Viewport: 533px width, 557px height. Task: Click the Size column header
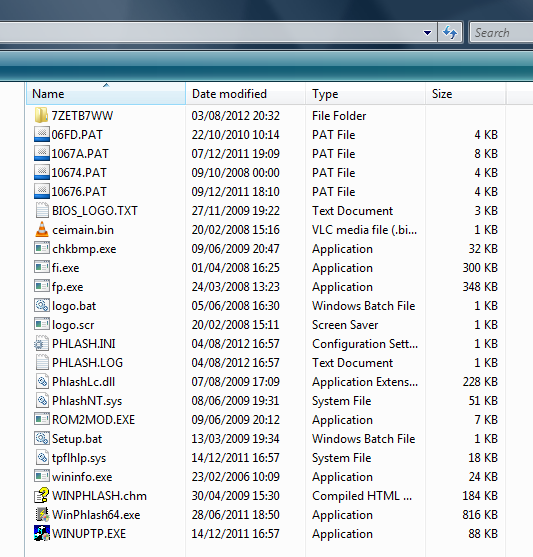(x=465, y=94)
